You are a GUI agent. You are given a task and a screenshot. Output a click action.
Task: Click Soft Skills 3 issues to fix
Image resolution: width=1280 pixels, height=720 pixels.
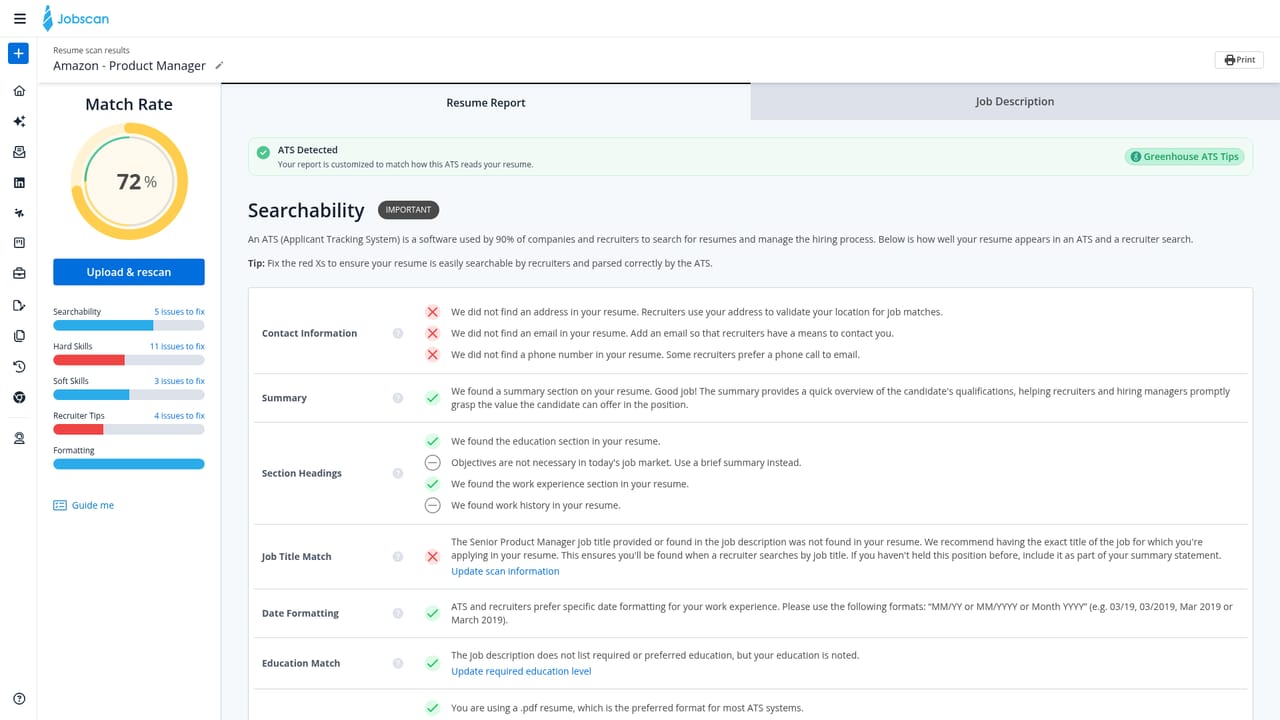click(179, 381)
